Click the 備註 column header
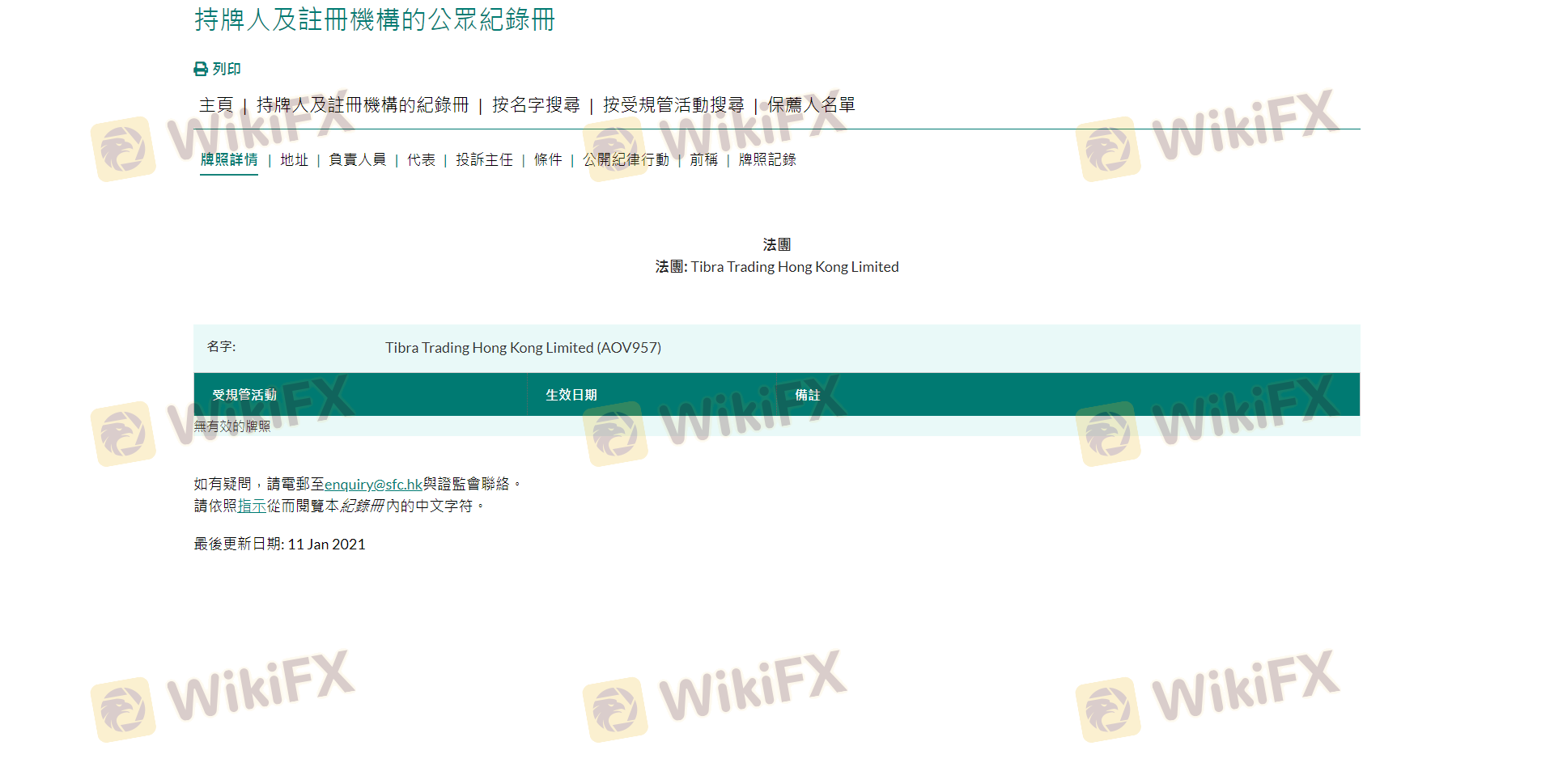The width and height of the screenshot is (1554, 784). [808, 395]
